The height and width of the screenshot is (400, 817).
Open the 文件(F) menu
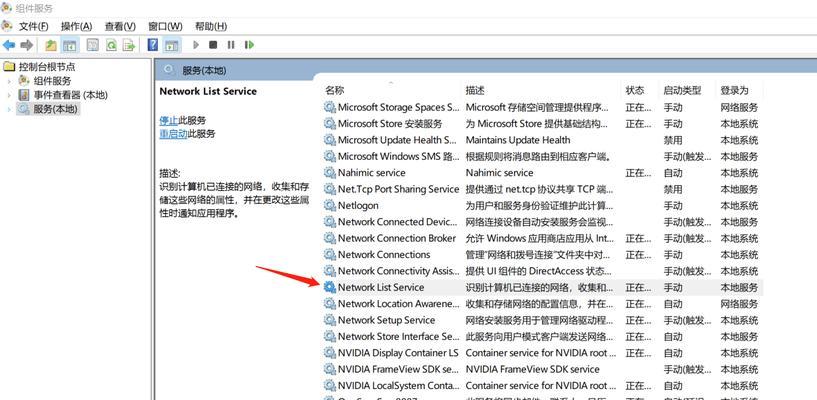tap(33, 26)
